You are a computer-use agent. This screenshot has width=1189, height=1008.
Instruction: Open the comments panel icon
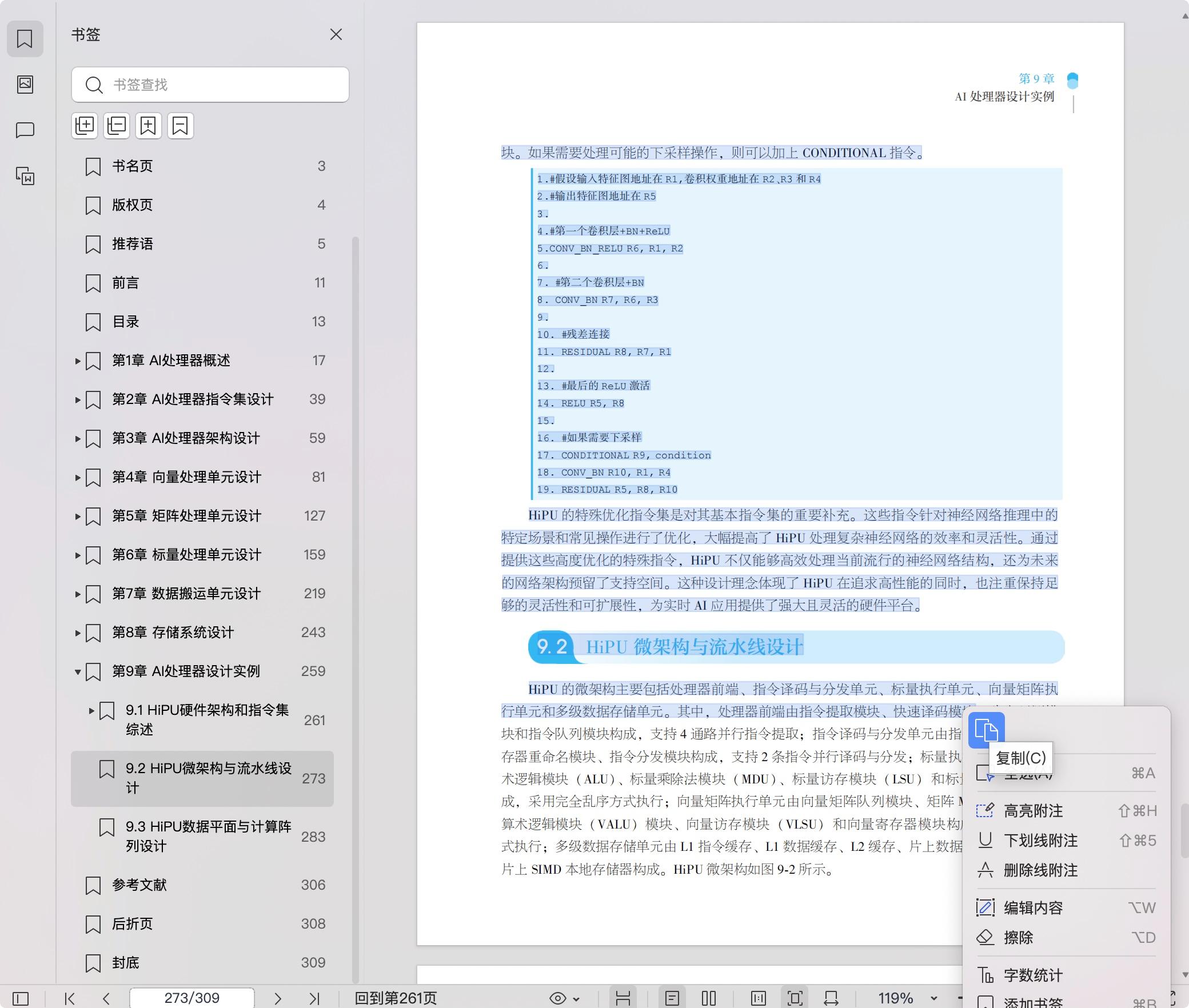click(25, 130)
